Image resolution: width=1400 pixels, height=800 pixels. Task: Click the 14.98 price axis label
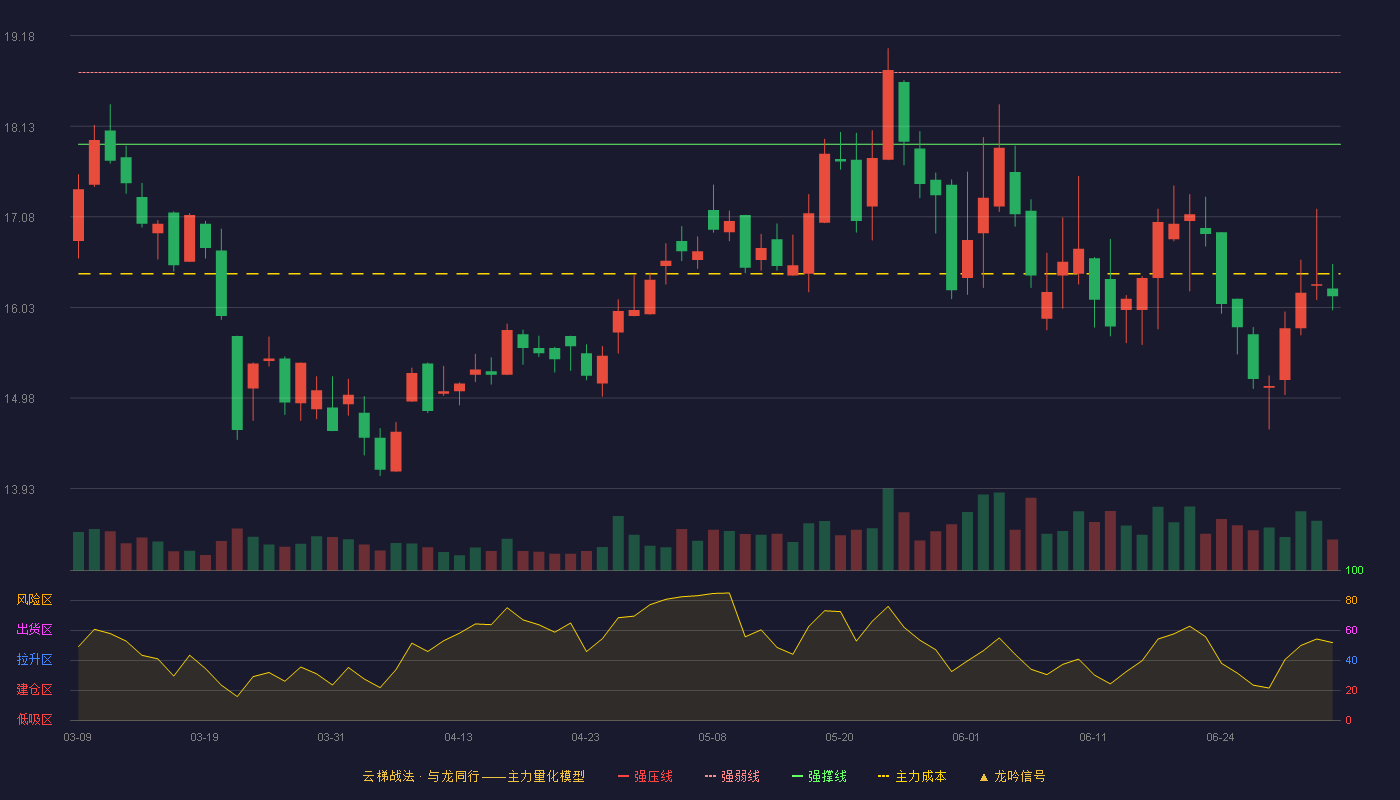pyautogui.click(x=19, y=399)
